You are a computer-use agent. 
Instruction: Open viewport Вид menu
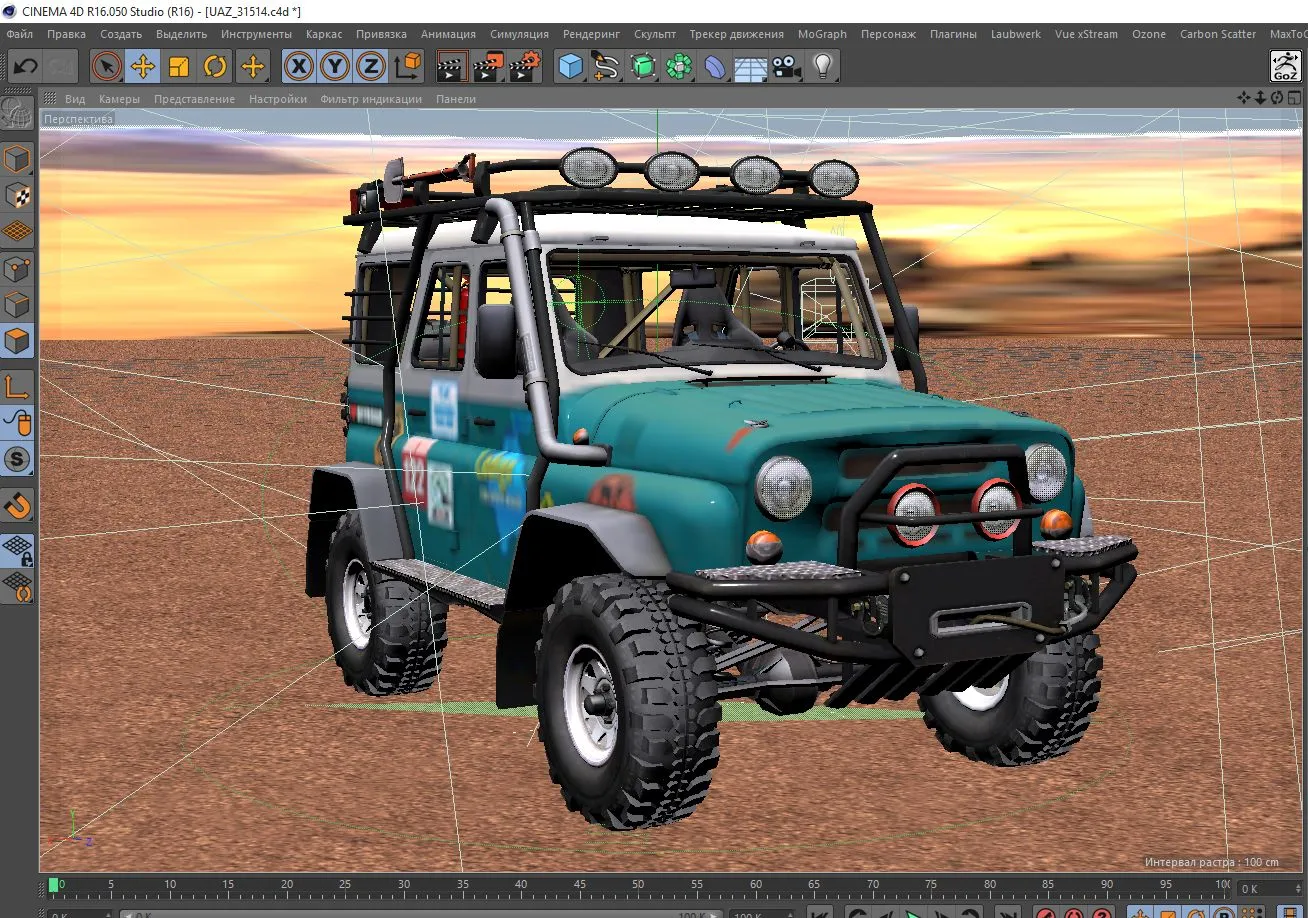tap(75, 99)
